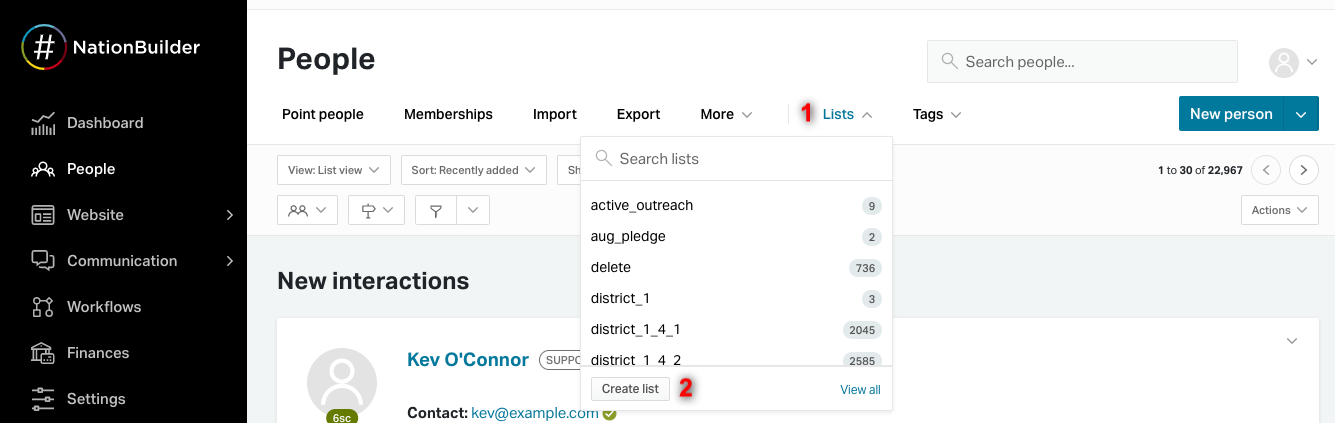This screenshot has width=1335, height=423.
Task: Open the user account avatar menu
Action: tap(1284, 63)
